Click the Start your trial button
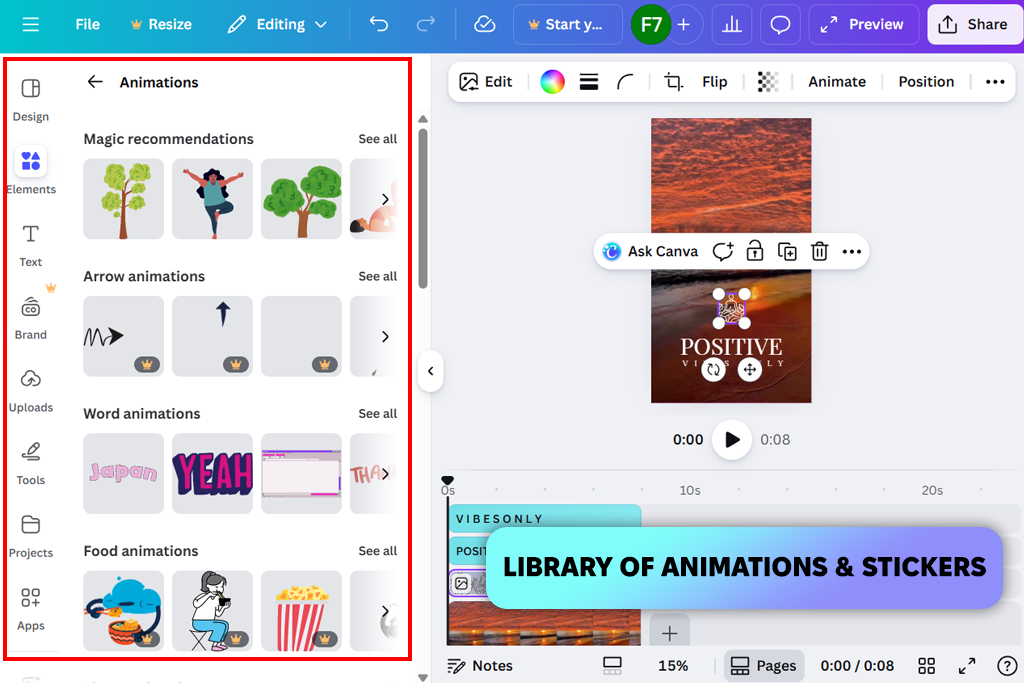 [568, 25]
